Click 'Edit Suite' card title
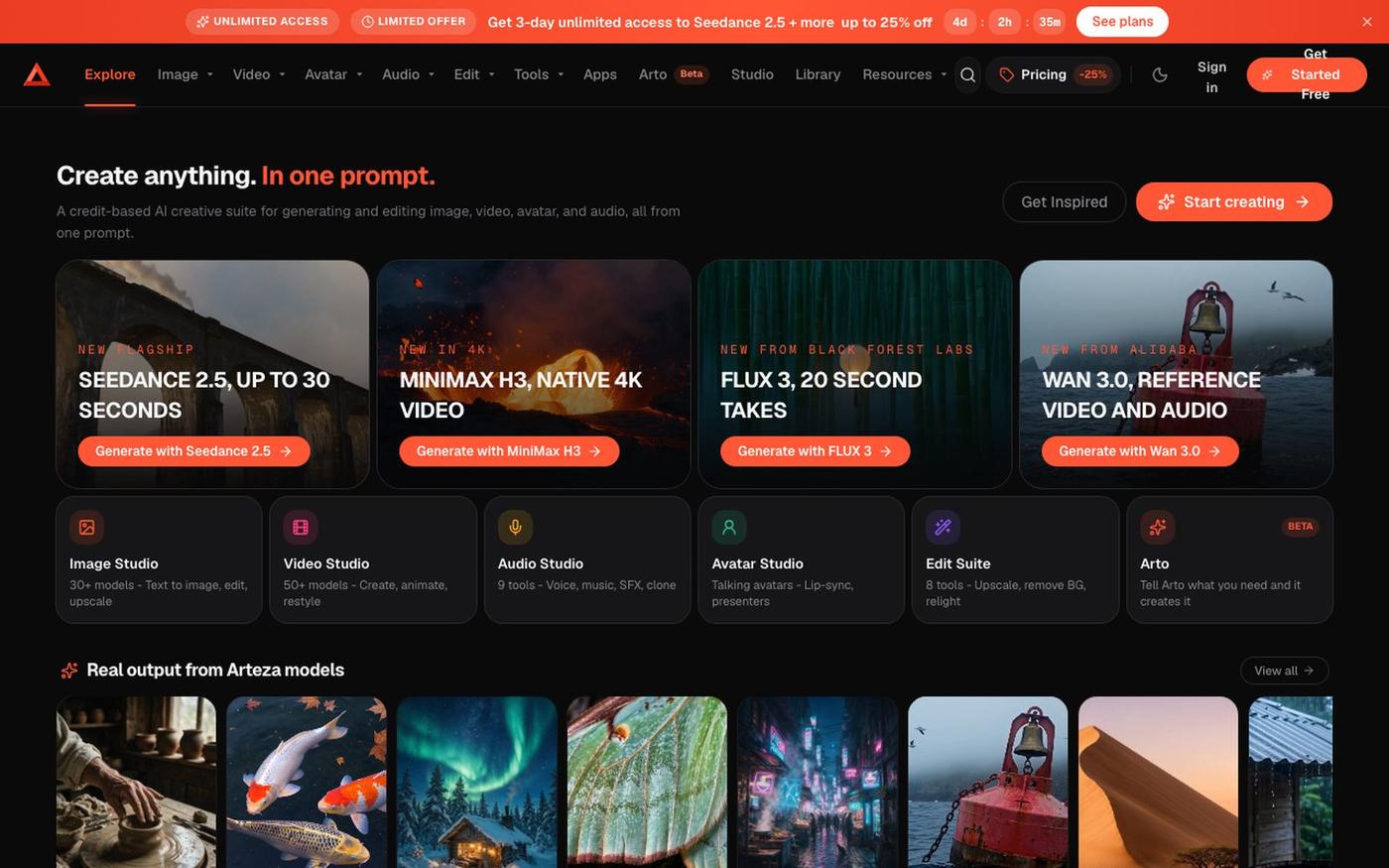The width and height of the screenshot is (1389, 868). 958,563
